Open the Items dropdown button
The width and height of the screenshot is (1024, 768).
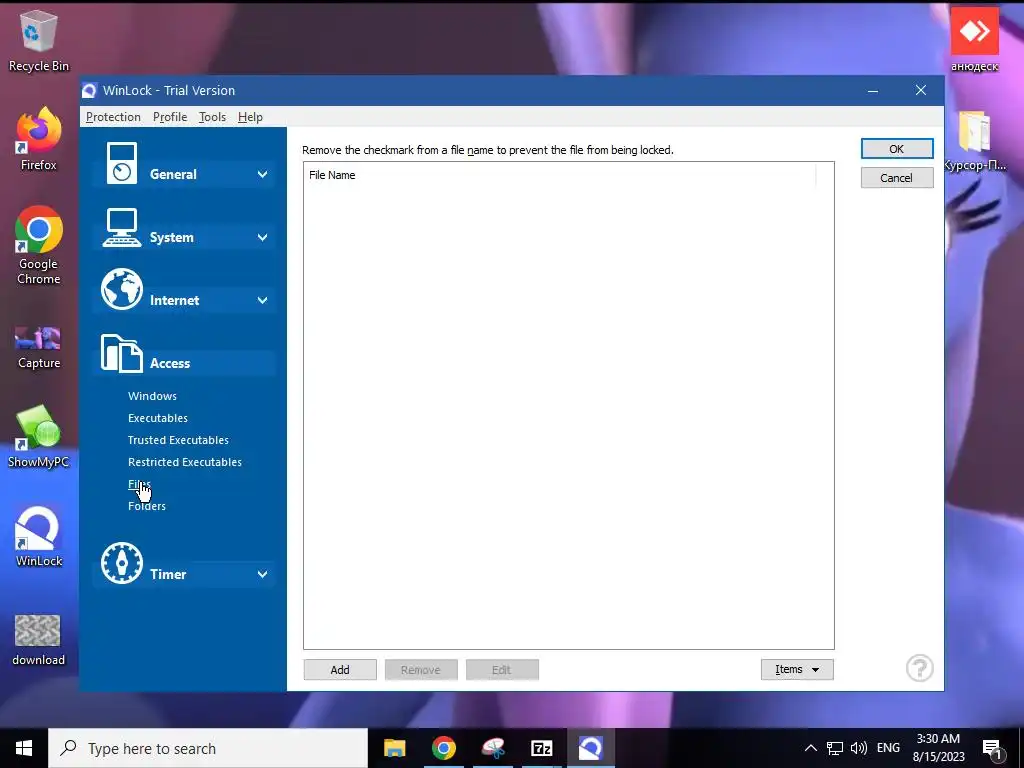[x=797, y=669]
